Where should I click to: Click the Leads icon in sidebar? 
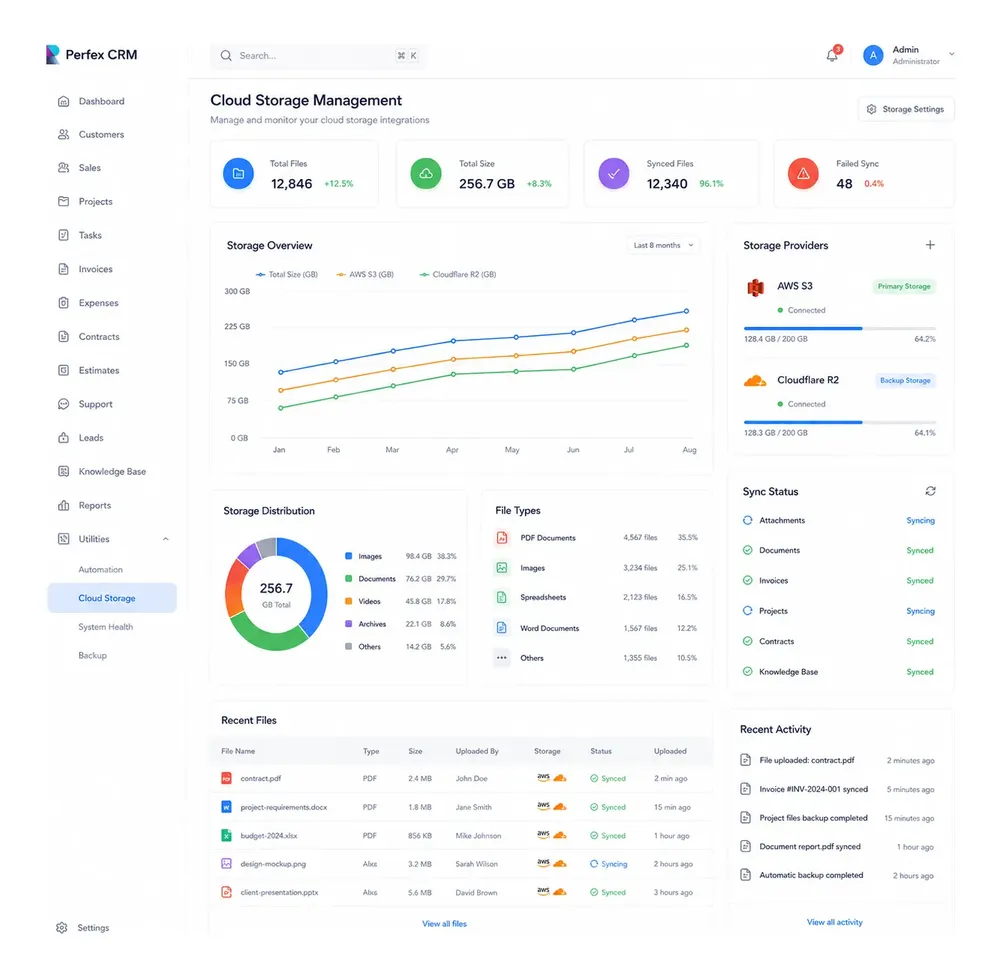coord(63,437)
